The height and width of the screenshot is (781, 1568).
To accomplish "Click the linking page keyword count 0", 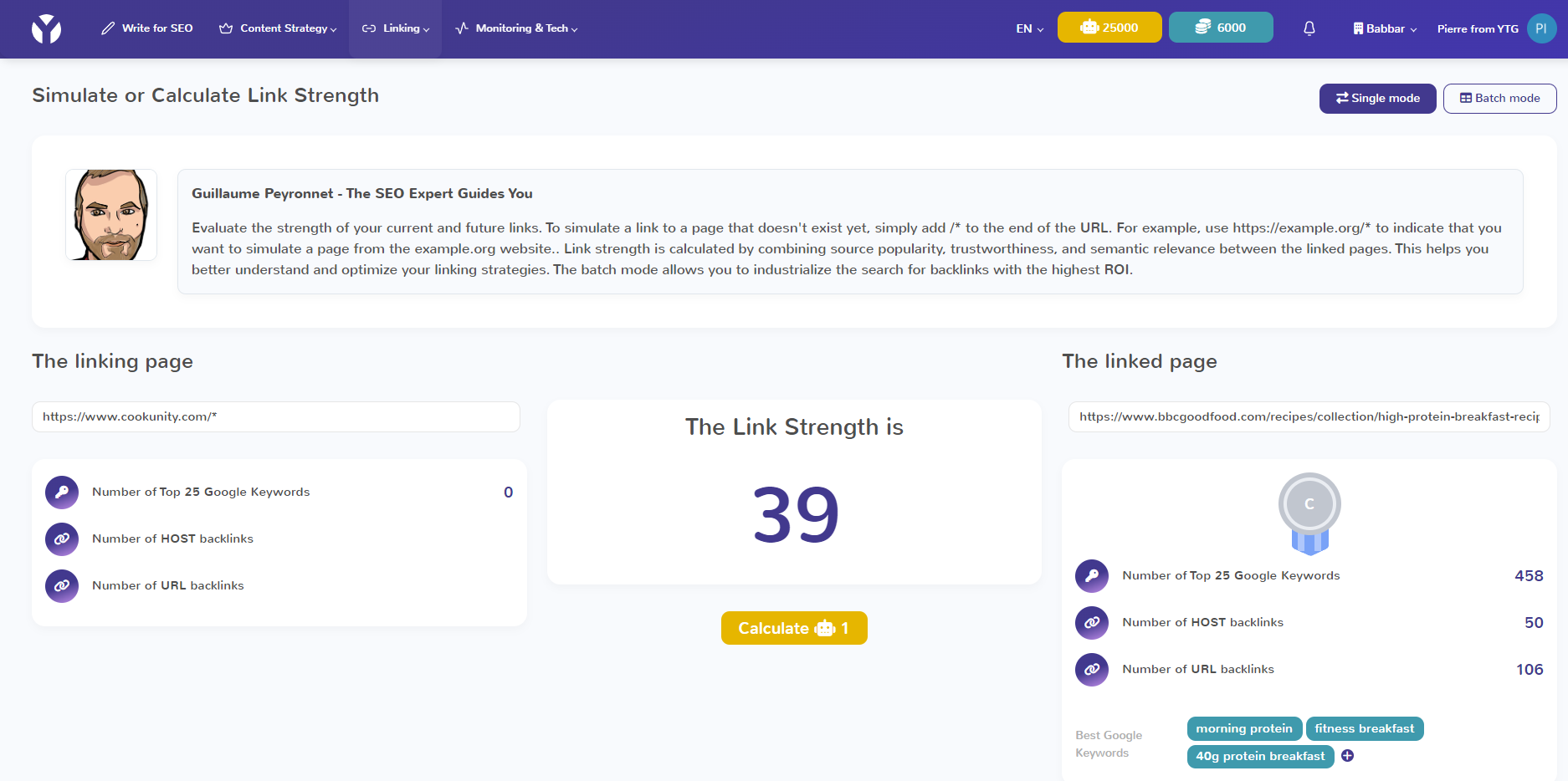I will 508,493.
